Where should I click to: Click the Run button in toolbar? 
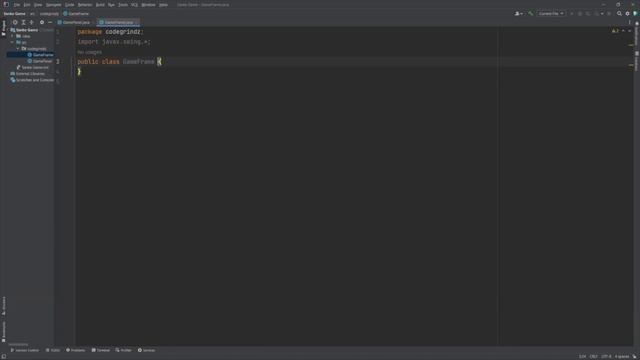pyautogui.click(x=572, y=14)
